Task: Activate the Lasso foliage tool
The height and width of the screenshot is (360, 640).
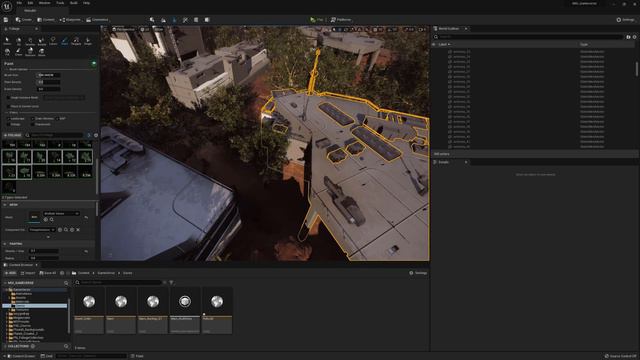Action: tap(53, 41)
